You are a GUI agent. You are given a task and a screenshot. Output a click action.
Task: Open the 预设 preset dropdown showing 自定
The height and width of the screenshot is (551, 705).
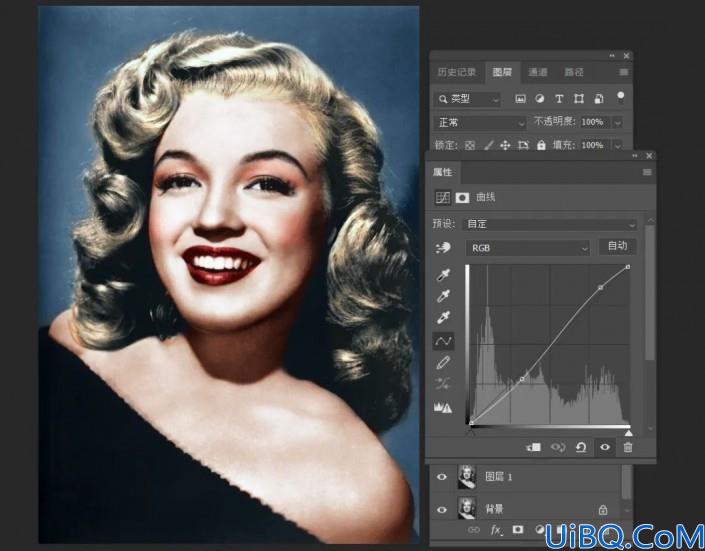point(549,224)
